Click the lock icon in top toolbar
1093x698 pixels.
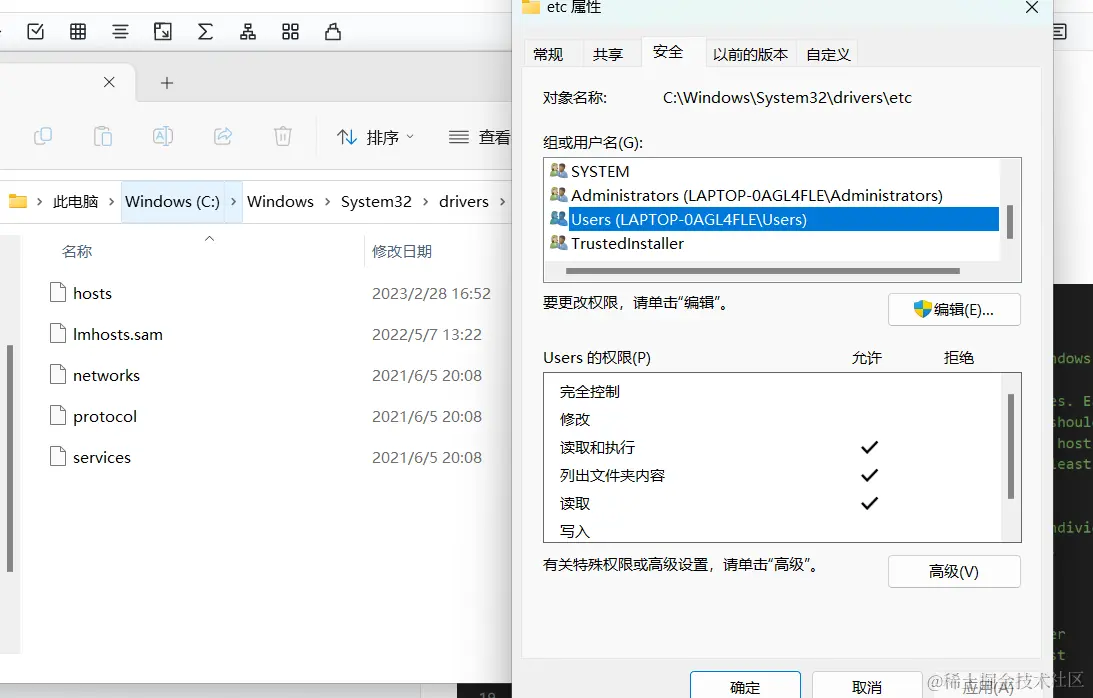(333, 31)
